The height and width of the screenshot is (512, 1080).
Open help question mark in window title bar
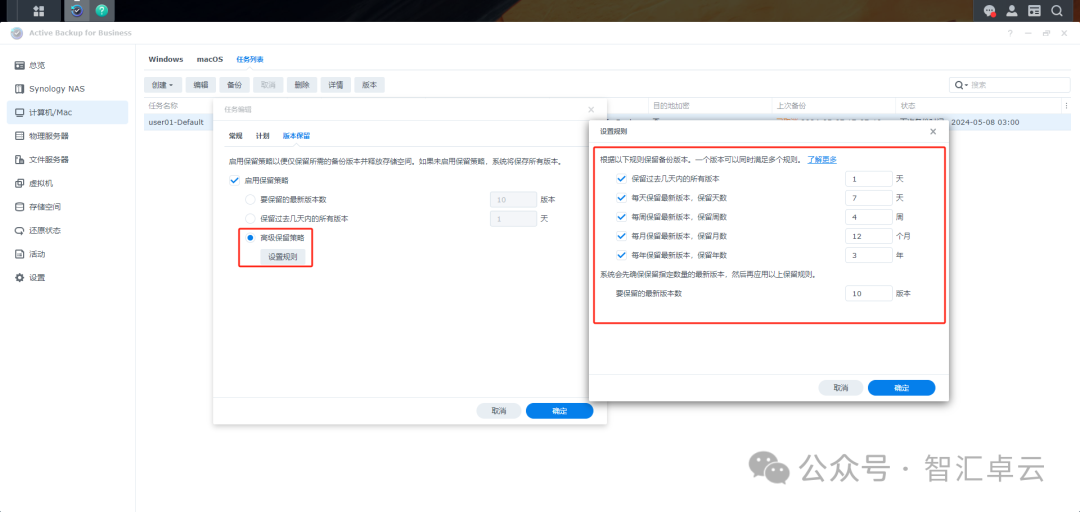tap(1010, 33)
